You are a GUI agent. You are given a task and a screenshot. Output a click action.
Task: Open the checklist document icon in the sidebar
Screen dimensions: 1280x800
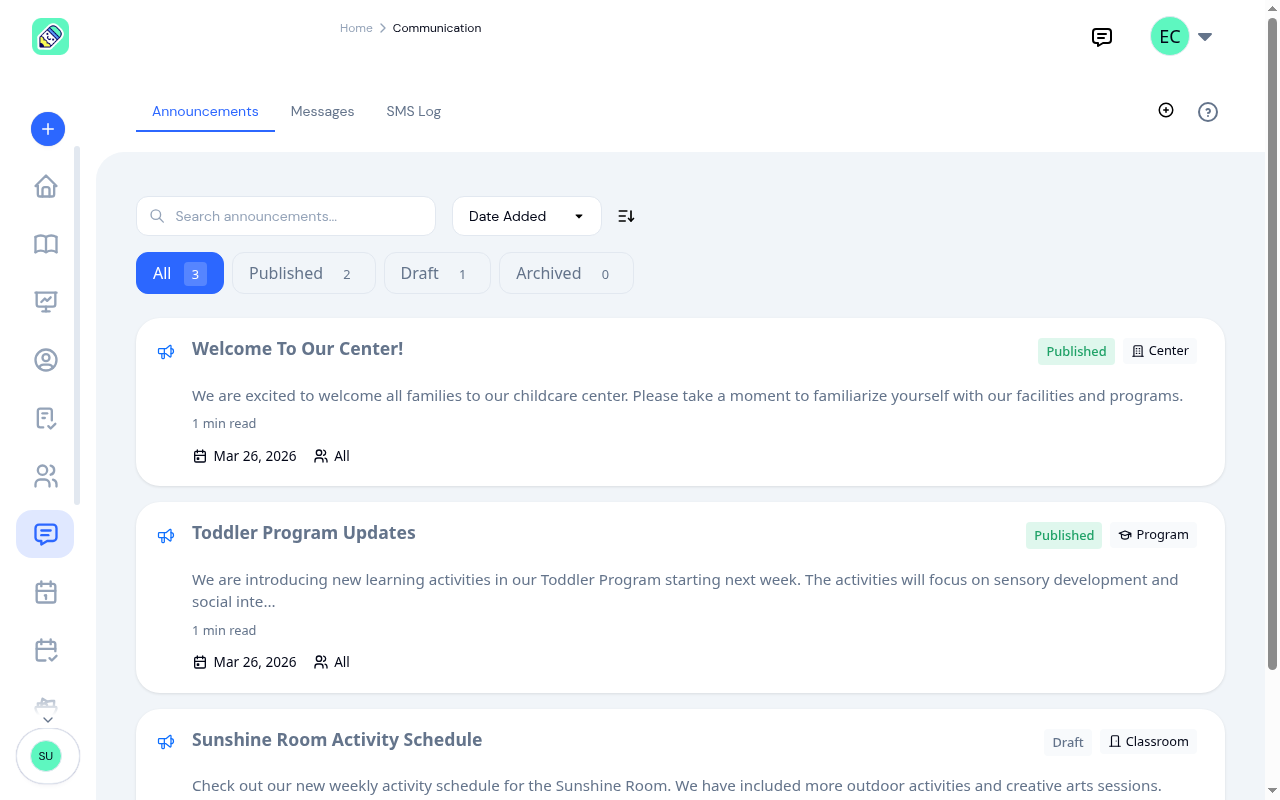46,418
